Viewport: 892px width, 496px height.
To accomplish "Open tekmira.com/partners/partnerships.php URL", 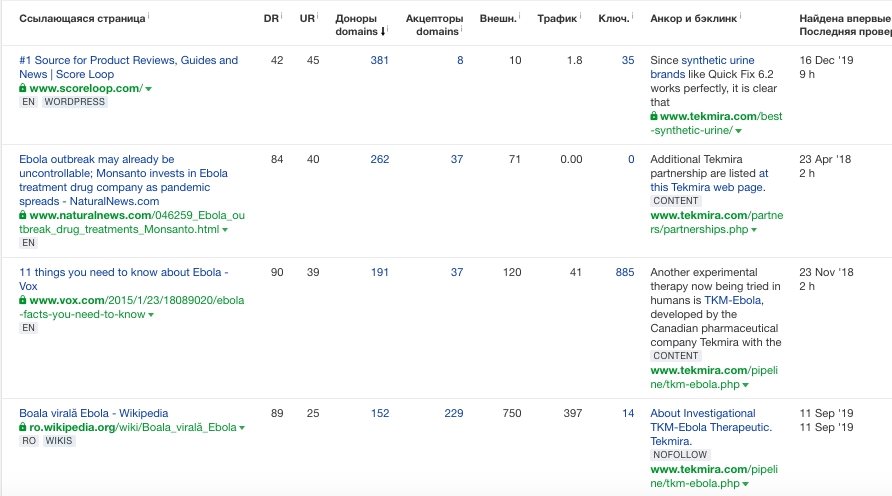I will 717,222.
